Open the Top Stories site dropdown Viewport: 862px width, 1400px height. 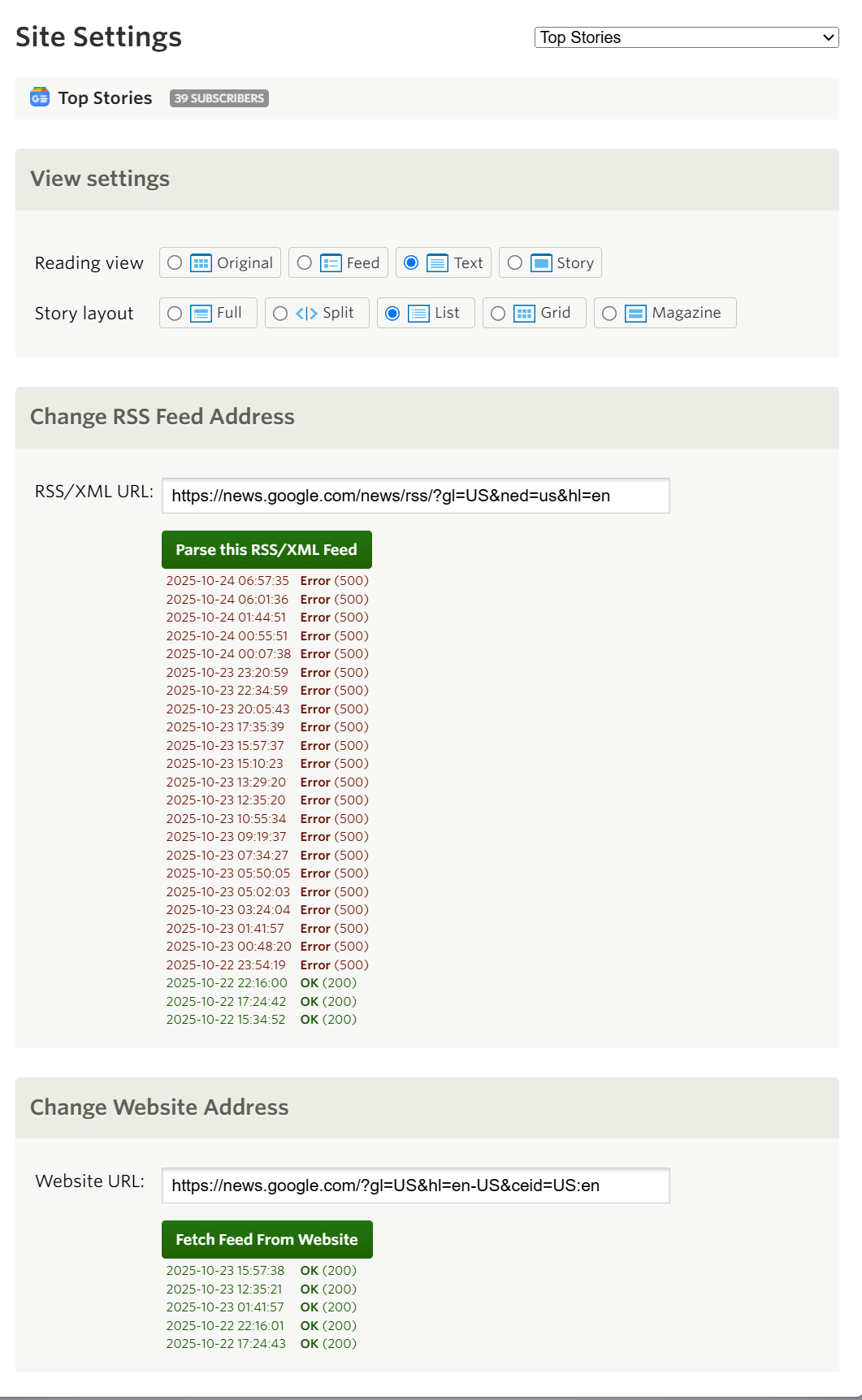[x=687, y=37]
